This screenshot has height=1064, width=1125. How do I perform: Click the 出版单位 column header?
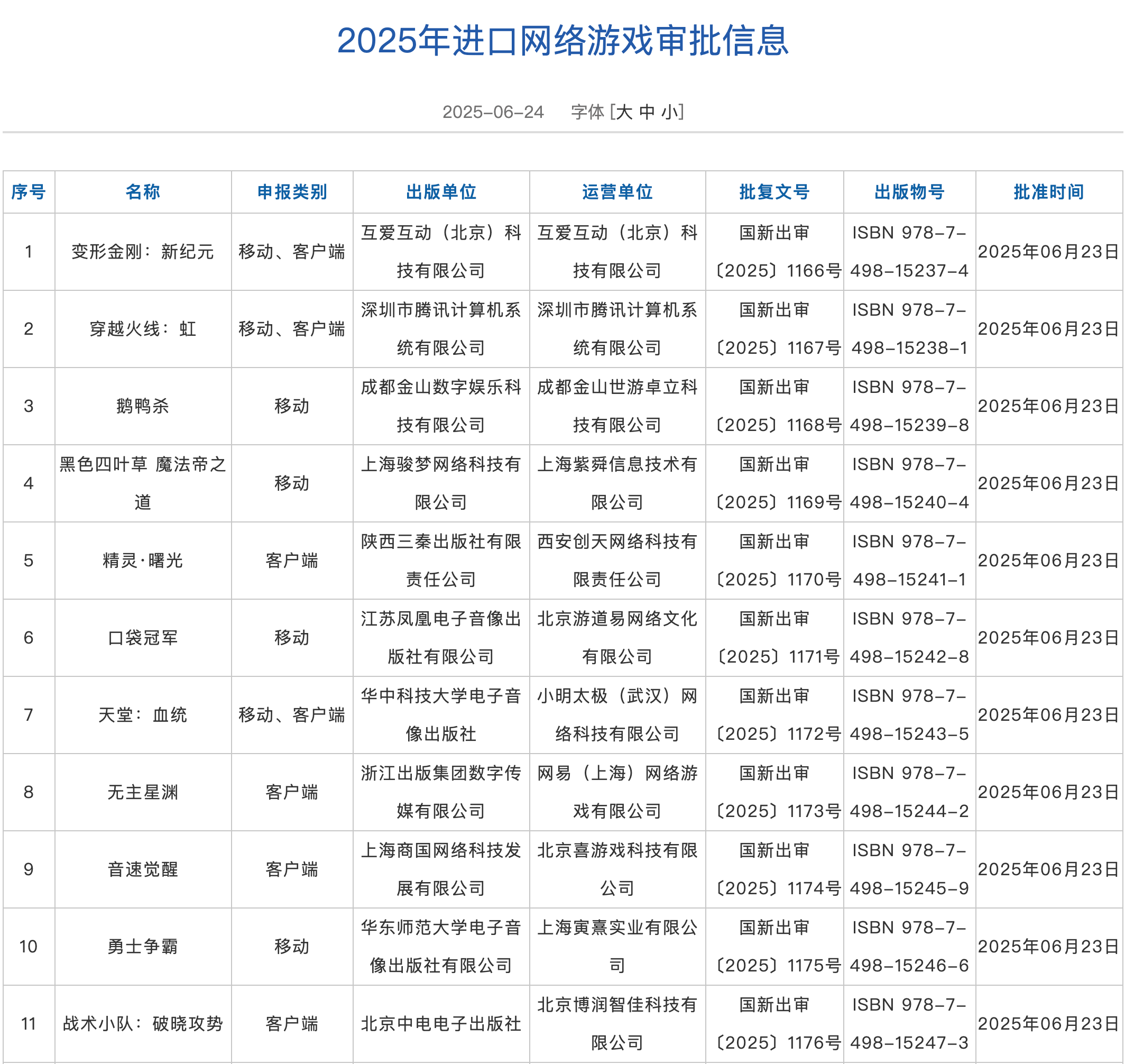coord(441,192)
